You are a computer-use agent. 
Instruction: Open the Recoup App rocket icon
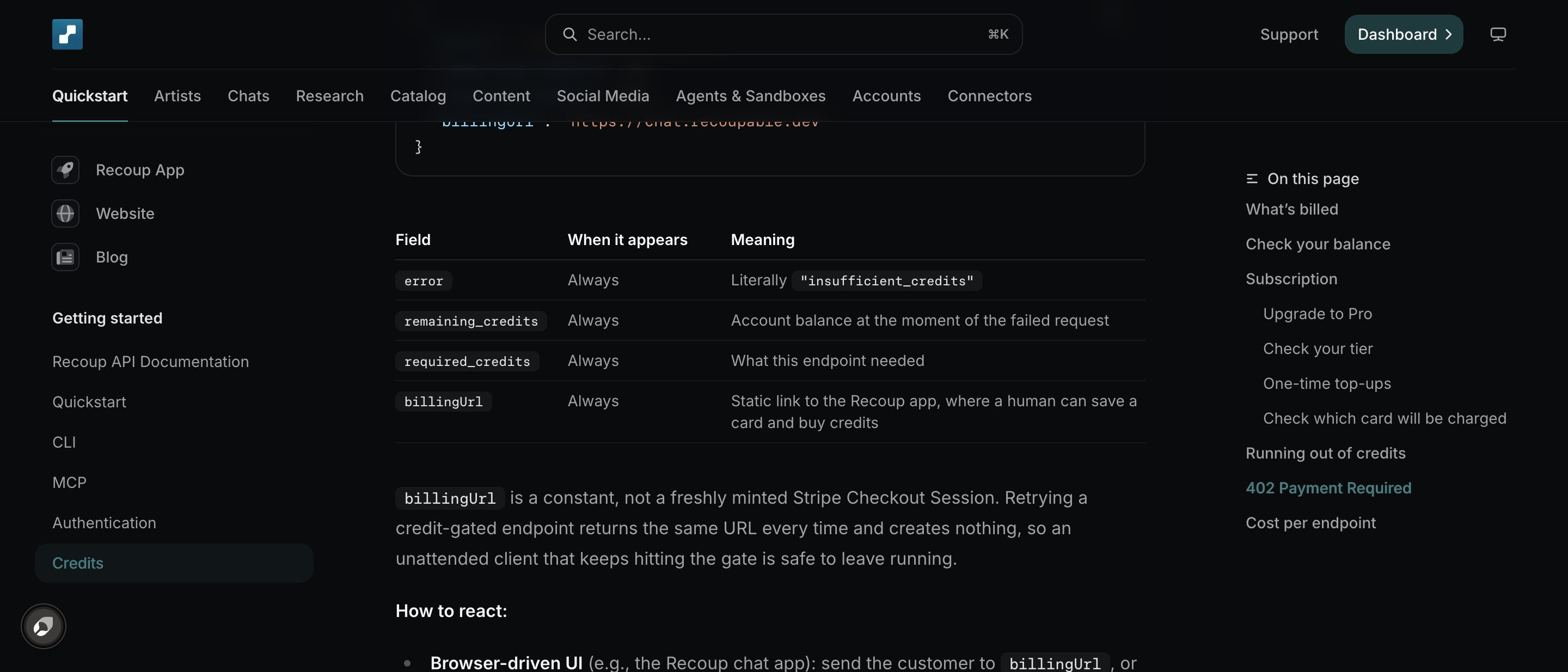[x=65, y=170]
